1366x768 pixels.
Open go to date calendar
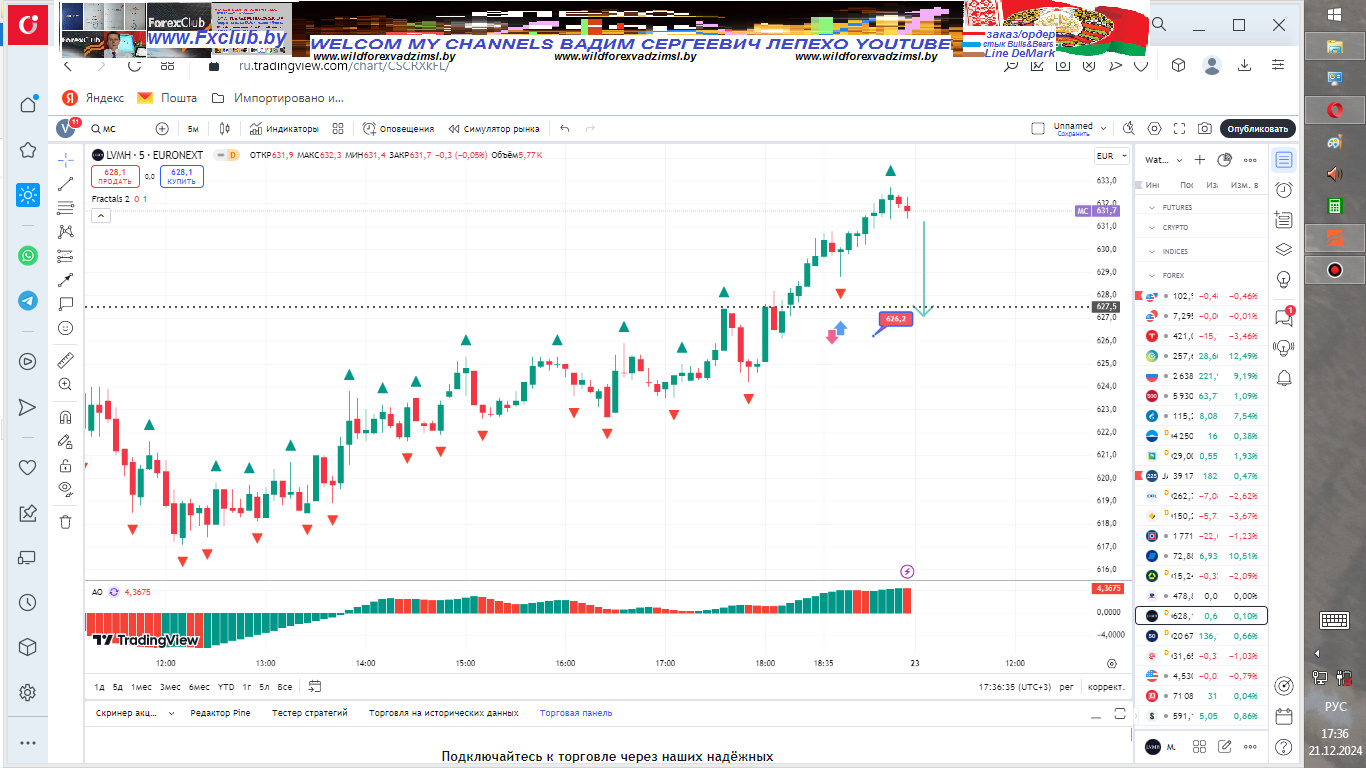click(315, 686)
